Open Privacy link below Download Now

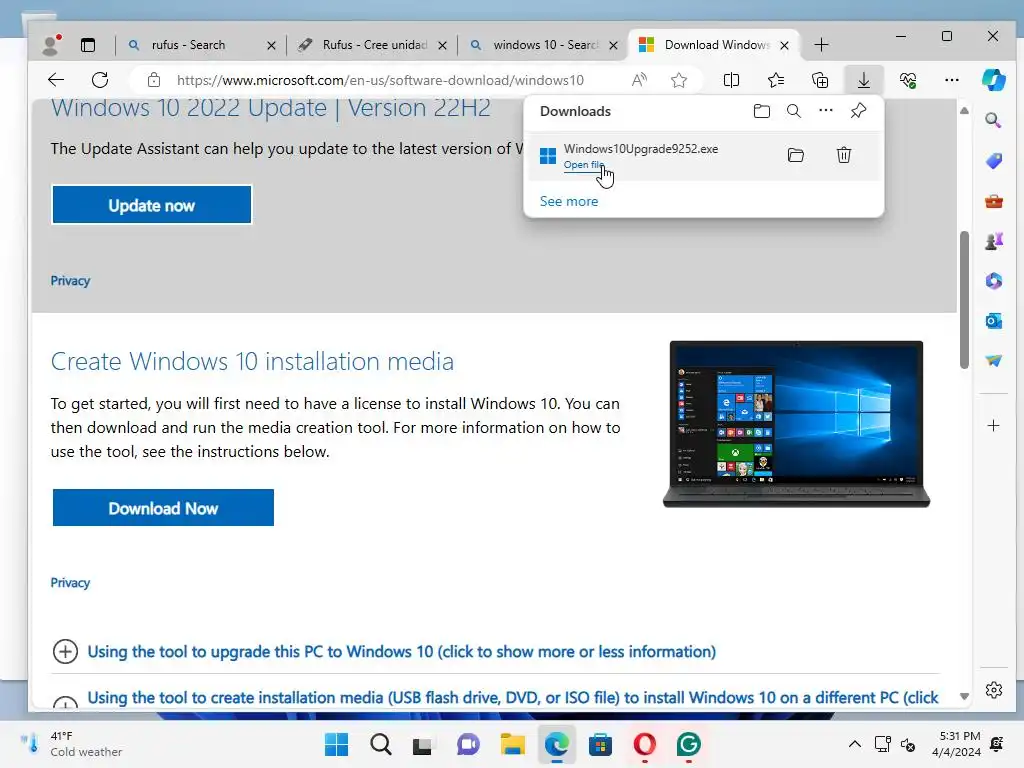tap(71, 583)
